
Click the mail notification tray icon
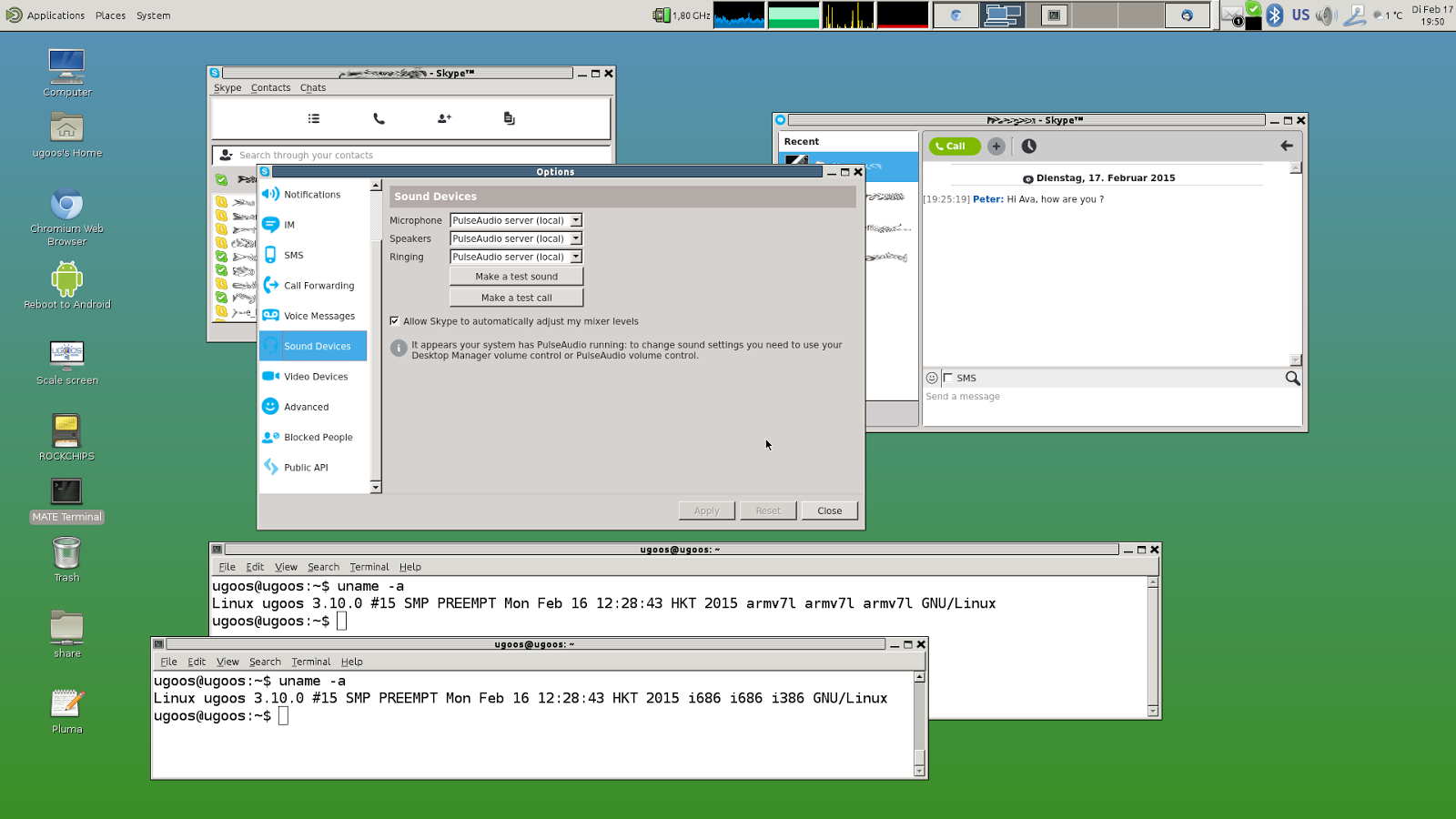coord(1231,15)
